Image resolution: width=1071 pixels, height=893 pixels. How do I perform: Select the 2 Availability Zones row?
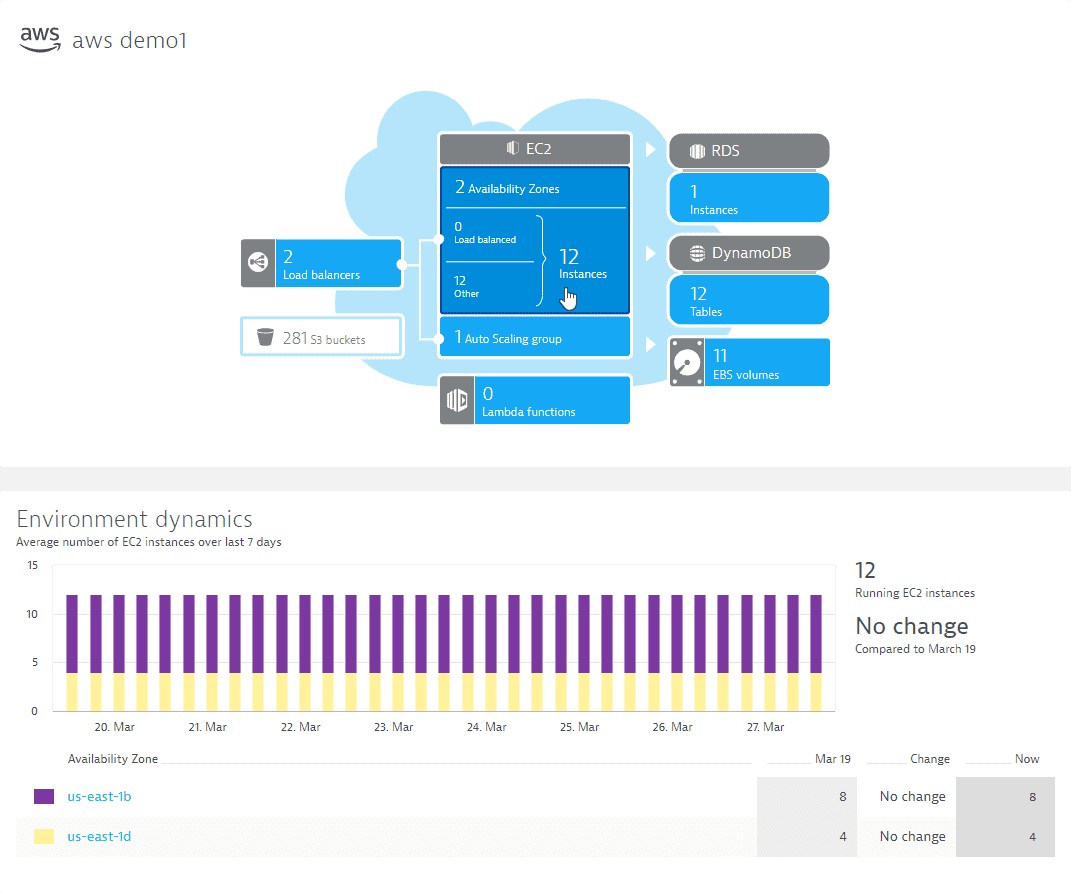click(x=535, y=187)
